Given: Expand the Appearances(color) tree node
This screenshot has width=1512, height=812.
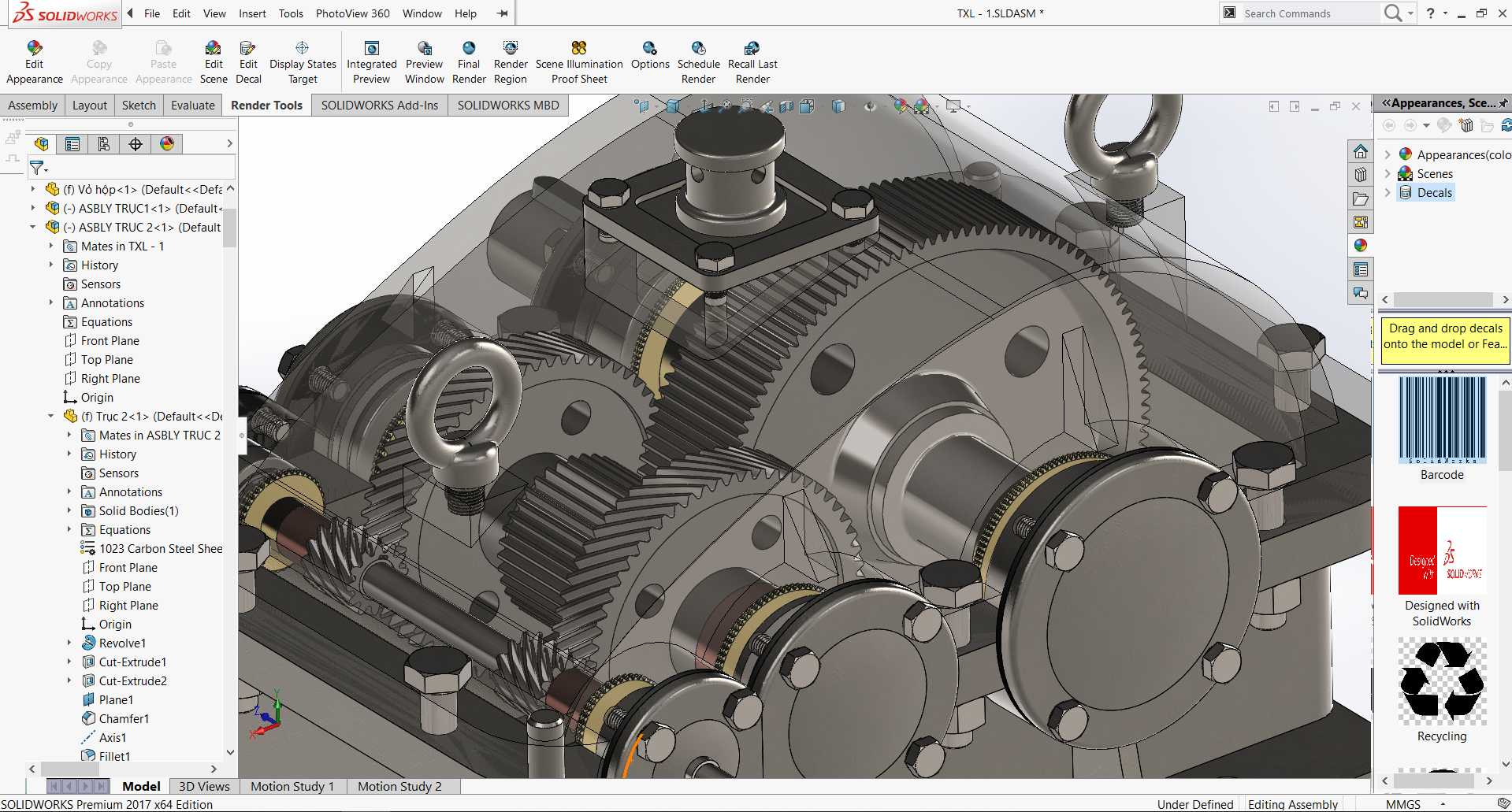Looking at the screenshot, I should [x=1388, y=155].
